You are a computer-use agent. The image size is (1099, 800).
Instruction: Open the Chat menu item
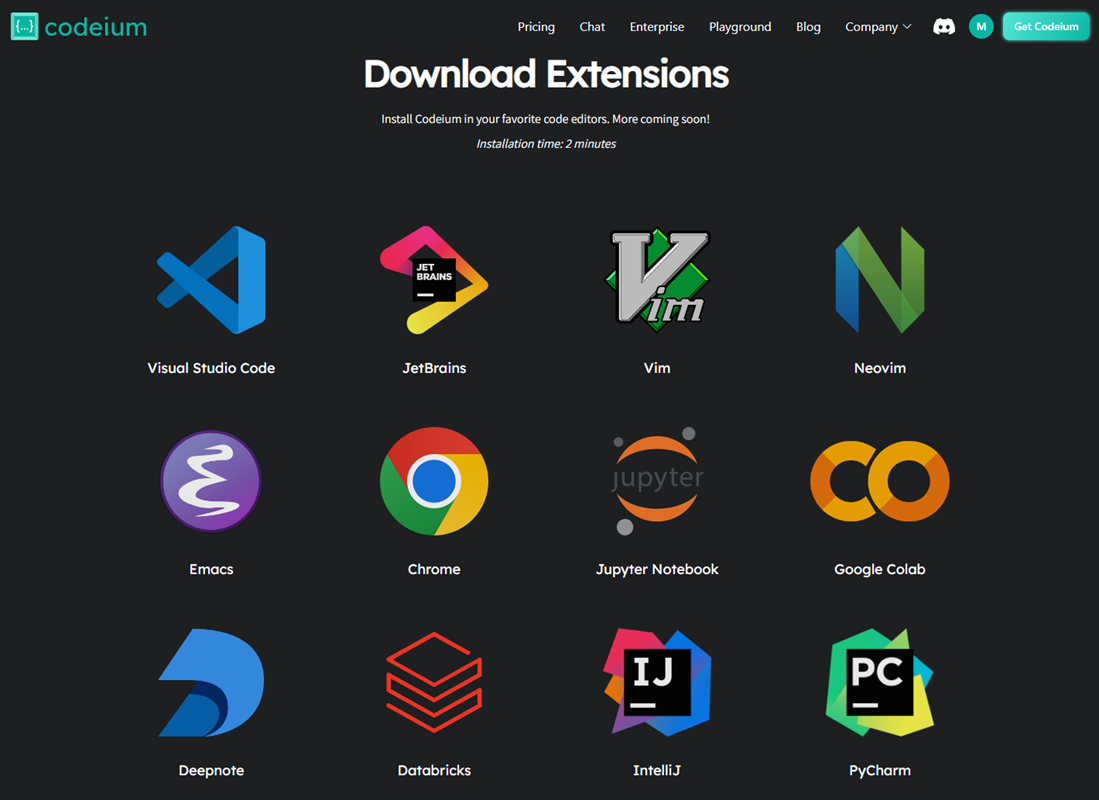592,27
